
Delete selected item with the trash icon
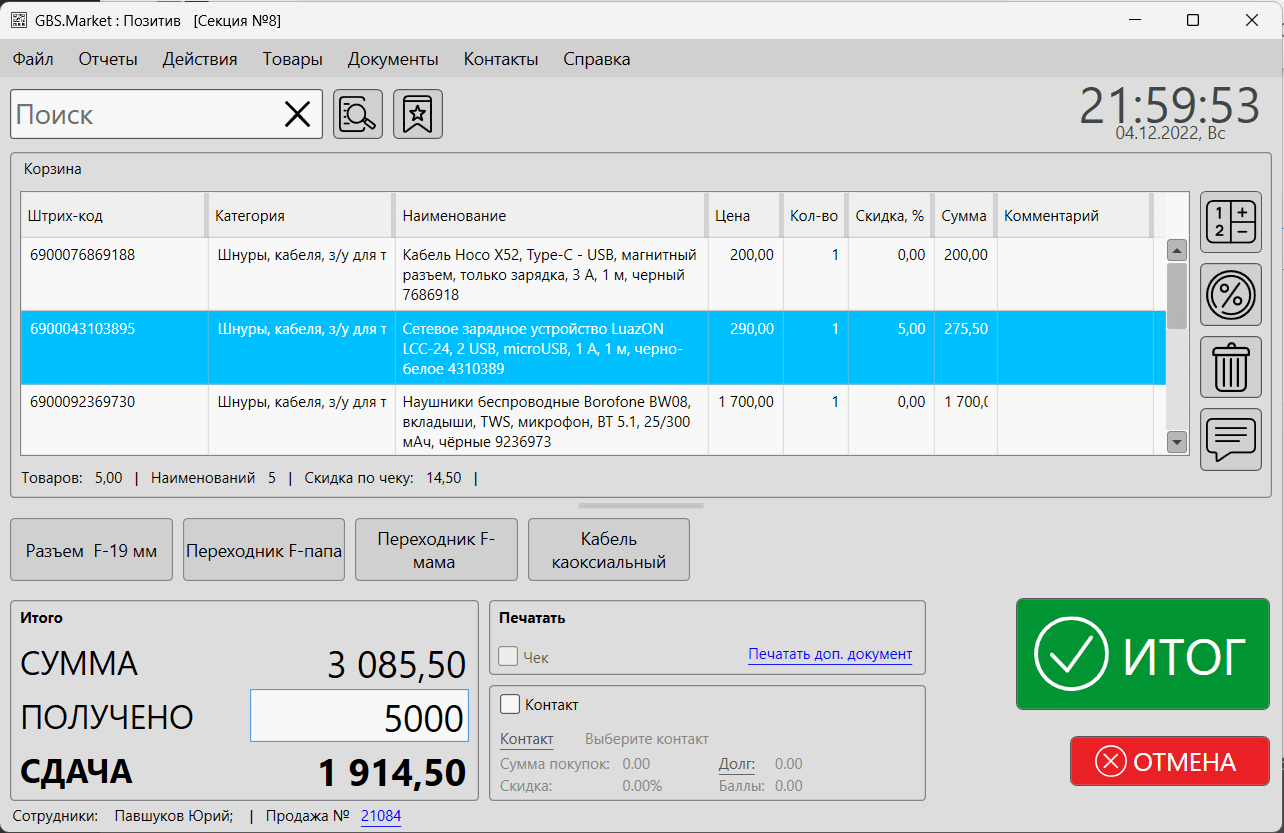1230,368
